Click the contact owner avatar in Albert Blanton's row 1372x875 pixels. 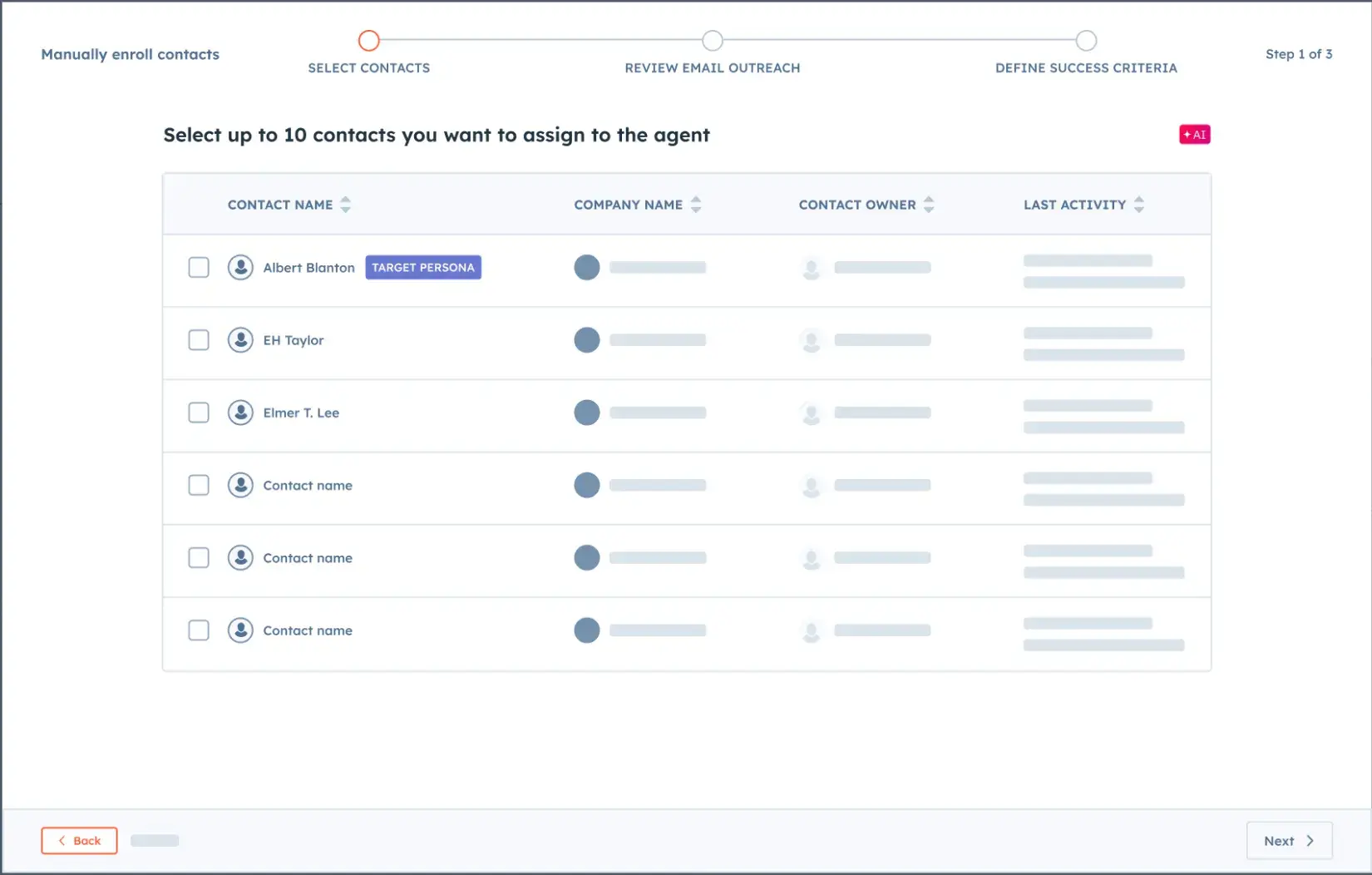tap(812, 268)
